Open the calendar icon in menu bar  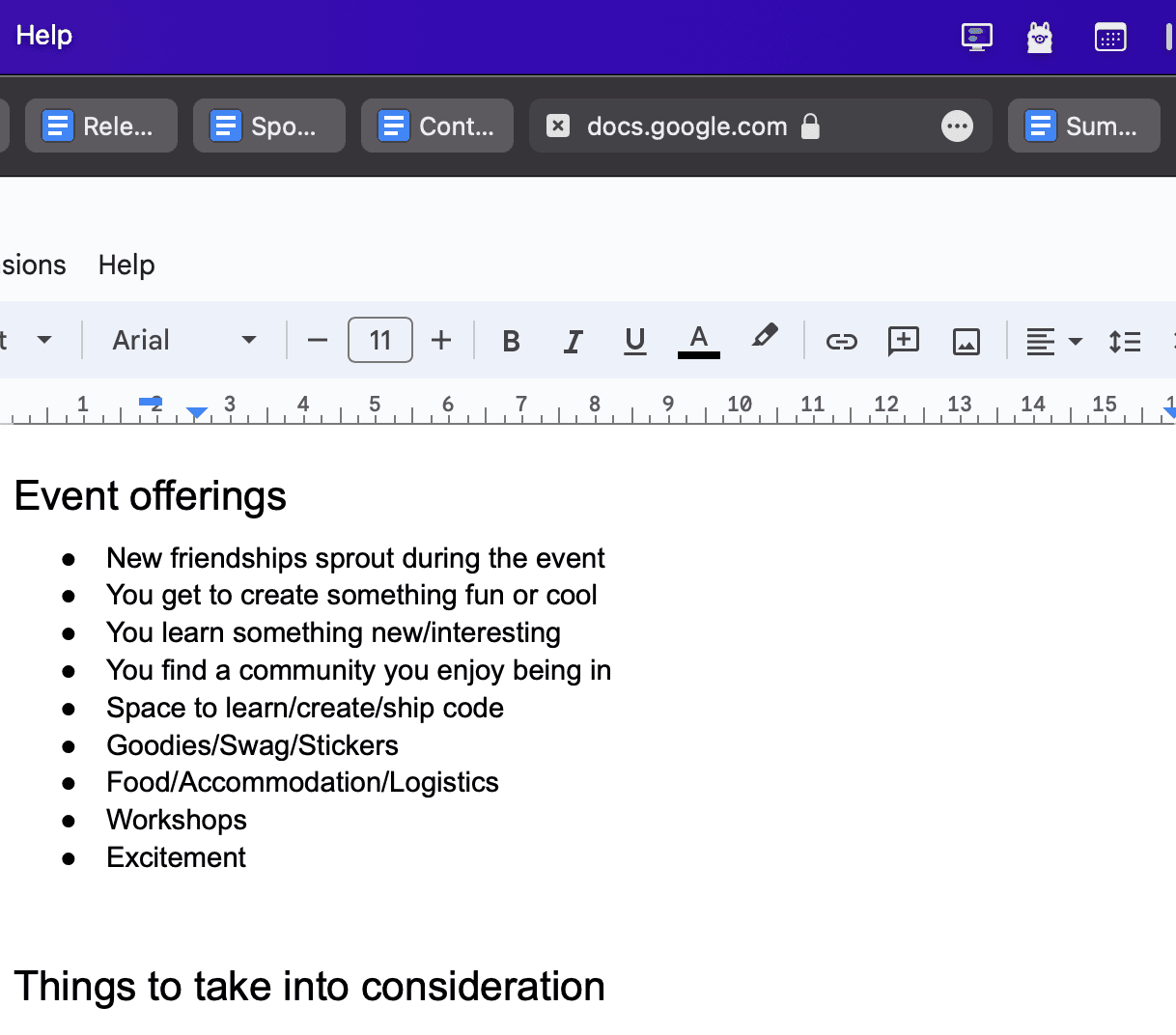point(1110,37)
